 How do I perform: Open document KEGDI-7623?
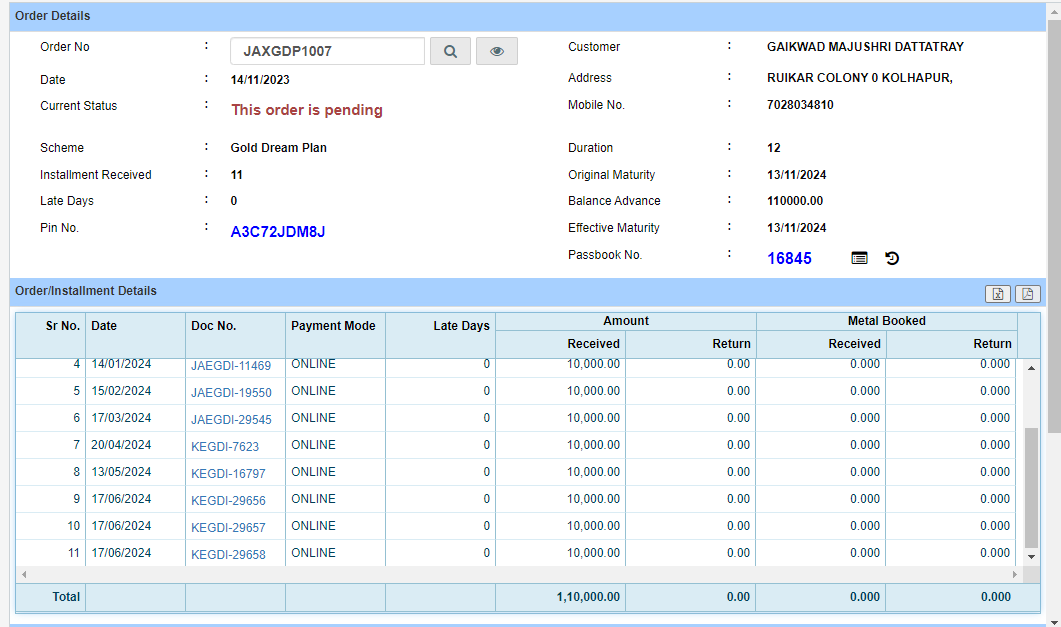click(225, 447)
